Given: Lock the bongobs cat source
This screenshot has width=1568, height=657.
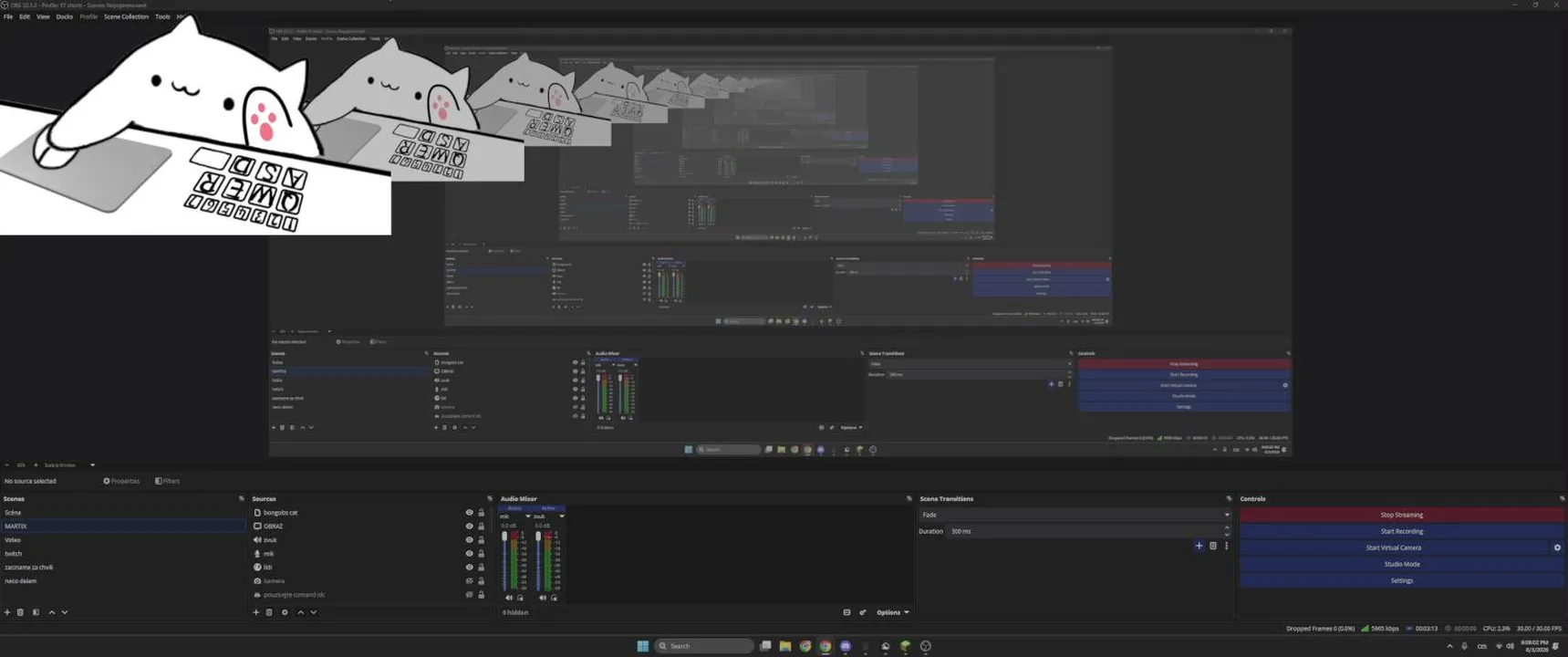Looking at the screenshot, I should click(x=482, y=513).
